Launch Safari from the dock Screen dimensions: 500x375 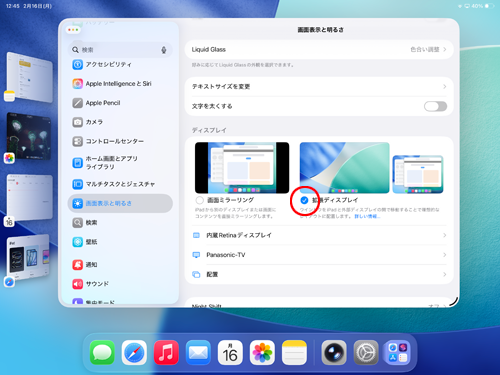pos(134,352)
